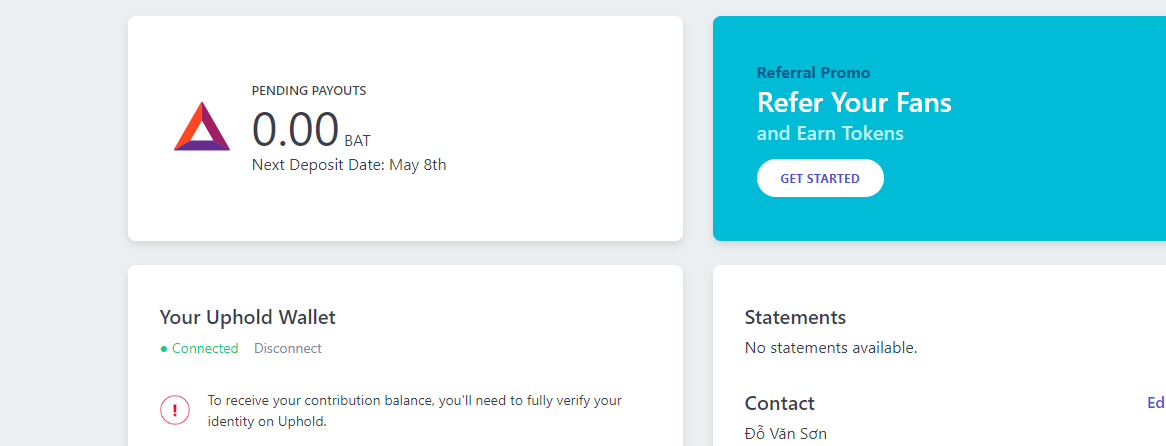Click the green Connected status dot
Image resolution: width=1166 pixels, height=446 pixels.
coord(164,349)
